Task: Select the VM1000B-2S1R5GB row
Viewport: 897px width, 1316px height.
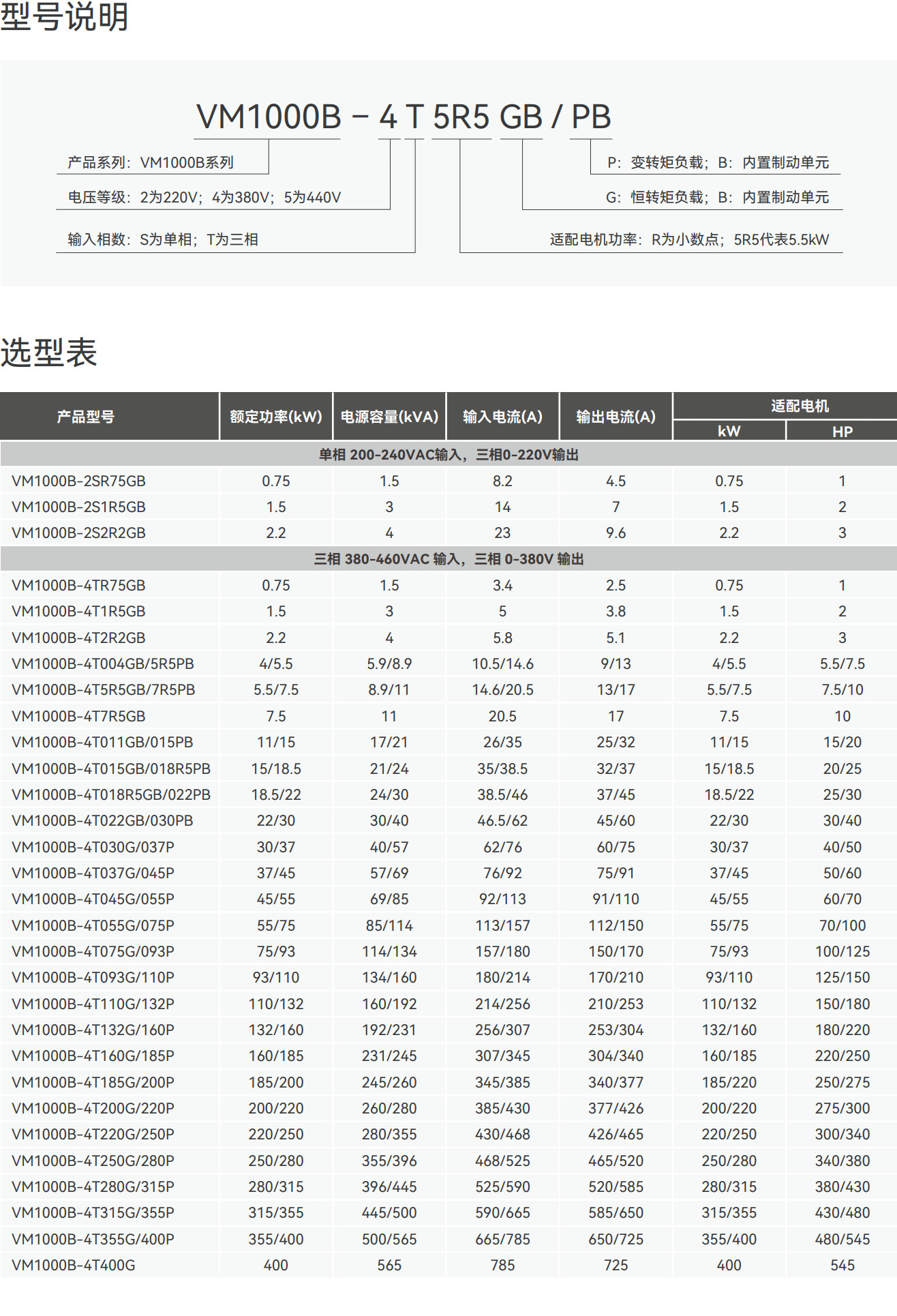Action: (448, 507)
